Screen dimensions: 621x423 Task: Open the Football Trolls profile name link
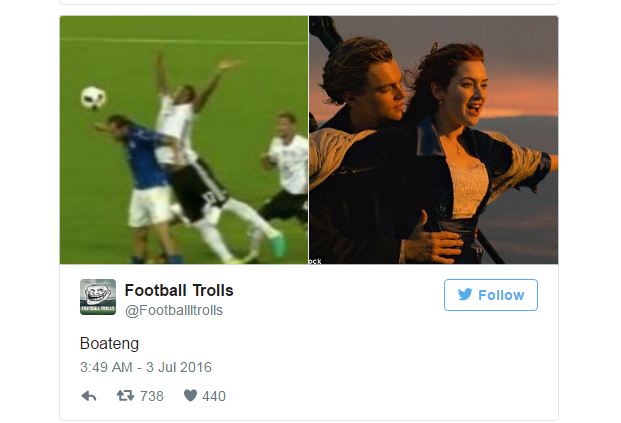click(179, 290)
